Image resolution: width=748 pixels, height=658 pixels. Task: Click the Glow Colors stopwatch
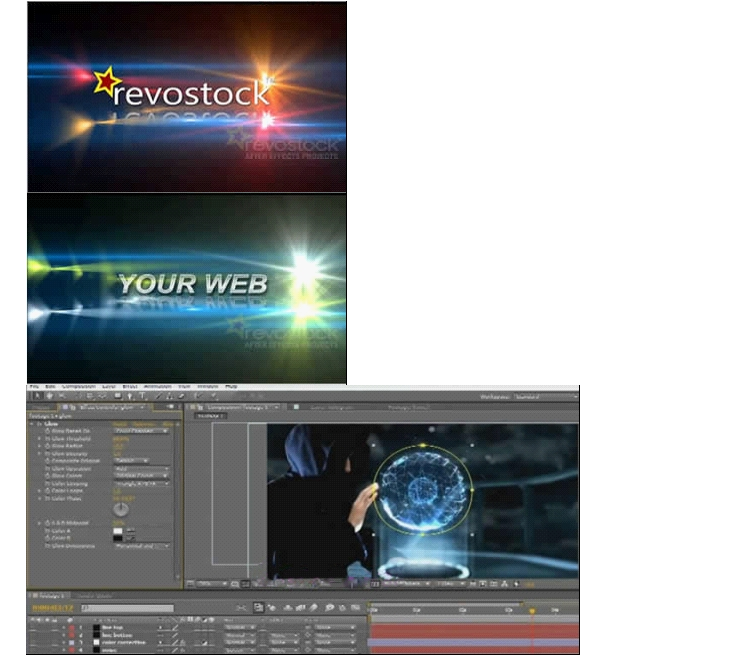tap(48, 476)
